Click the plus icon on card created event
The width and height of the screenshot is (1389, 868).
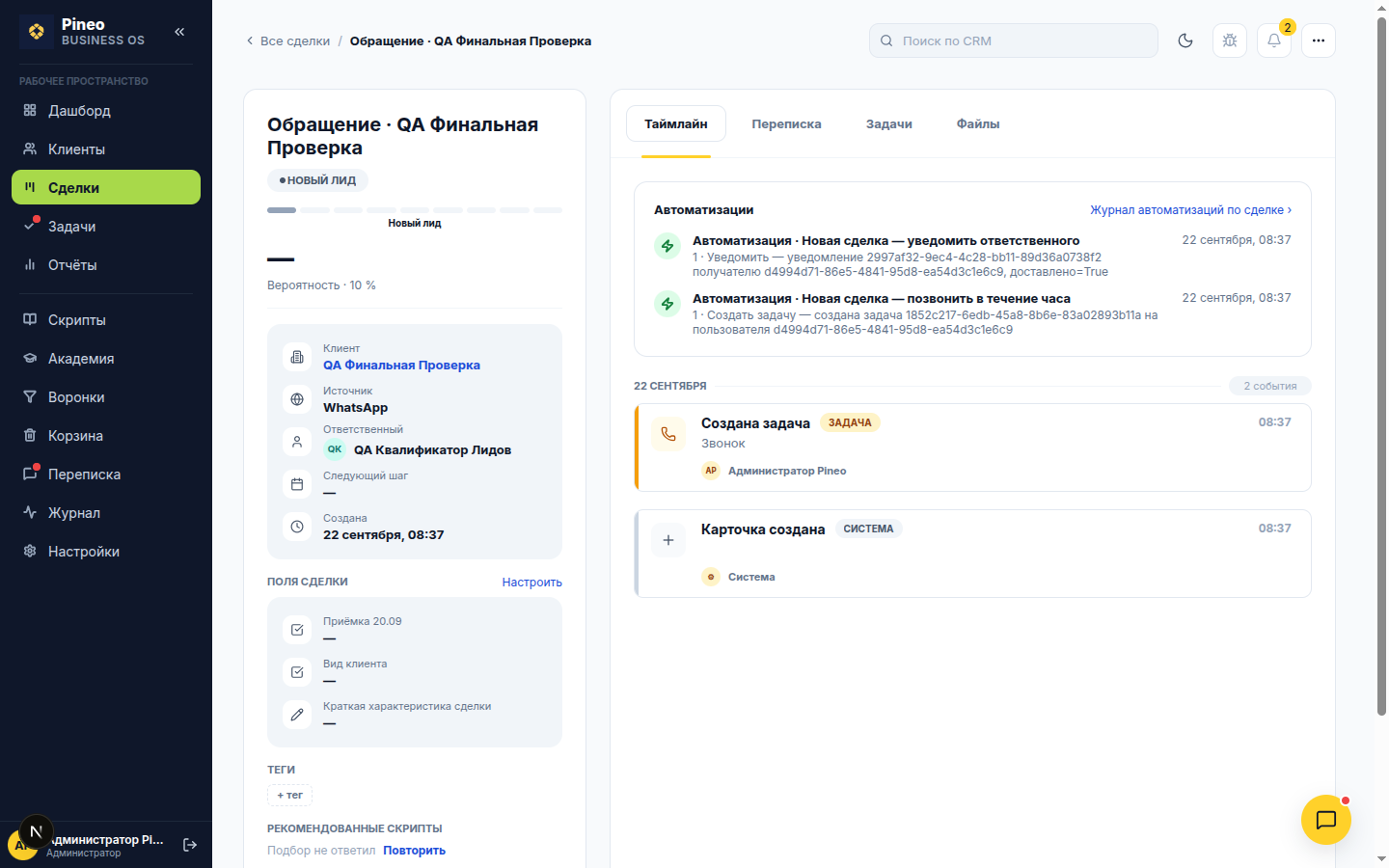[x=668, y=540]
